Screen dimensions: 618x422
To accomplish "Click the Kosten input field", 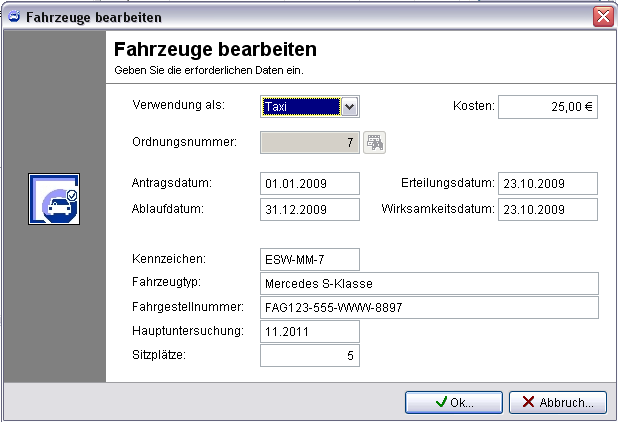I will pyautogui.click(x=547, y=107).
